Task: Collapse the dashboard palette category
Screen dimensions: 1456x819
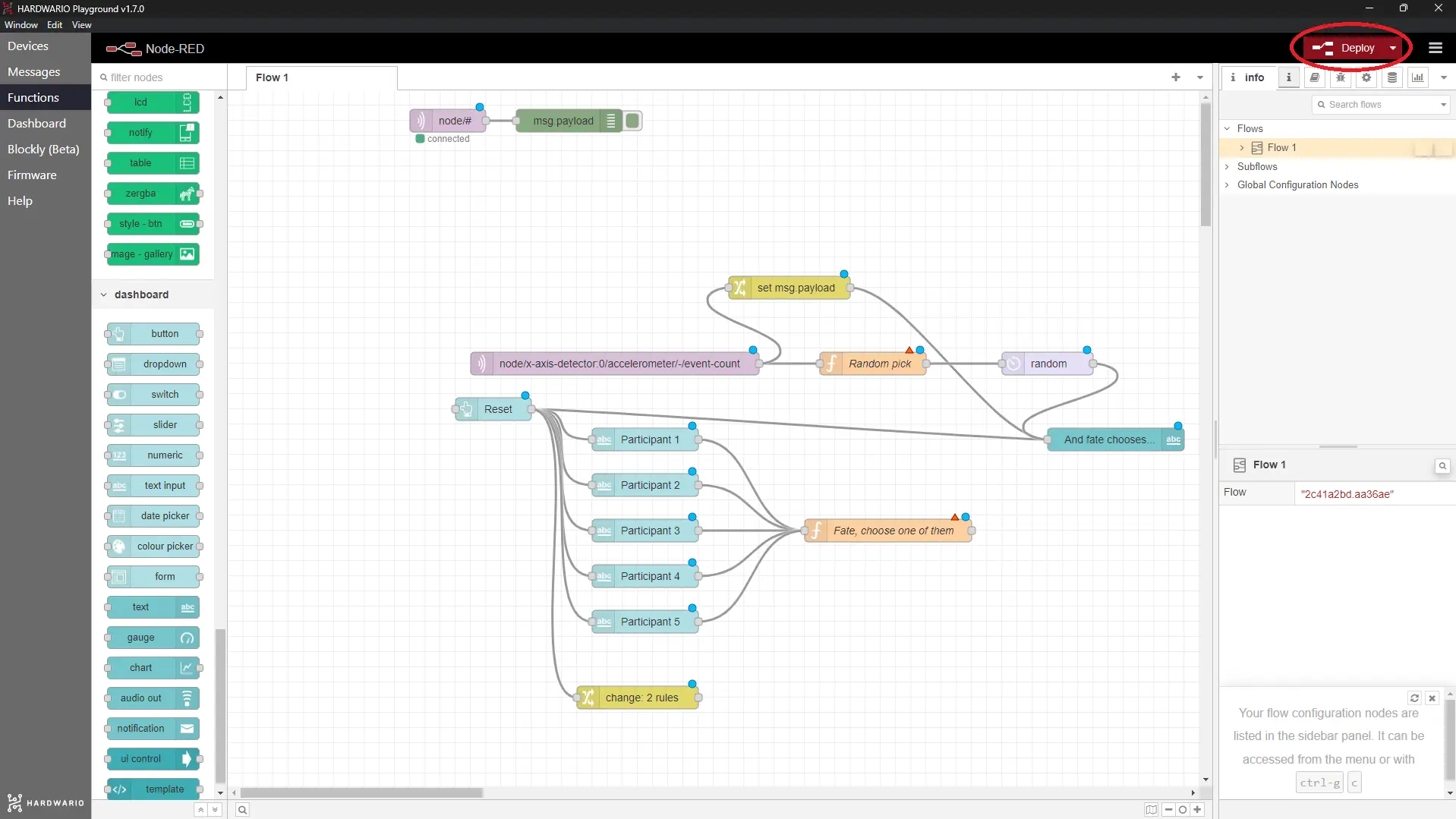Action: point(104,295)
